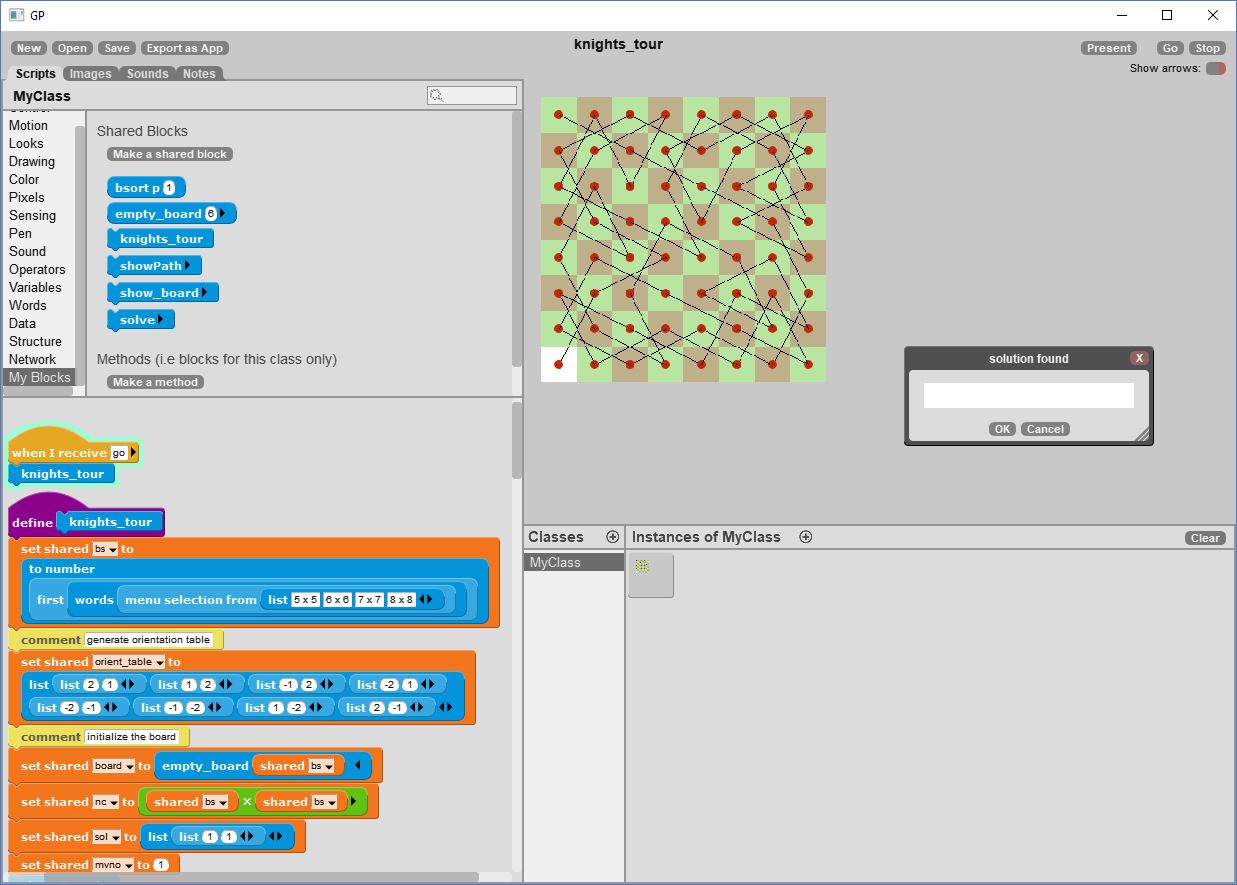Select the Sound block category
This screenshot has width=1237, height=885.
point(27,251)
